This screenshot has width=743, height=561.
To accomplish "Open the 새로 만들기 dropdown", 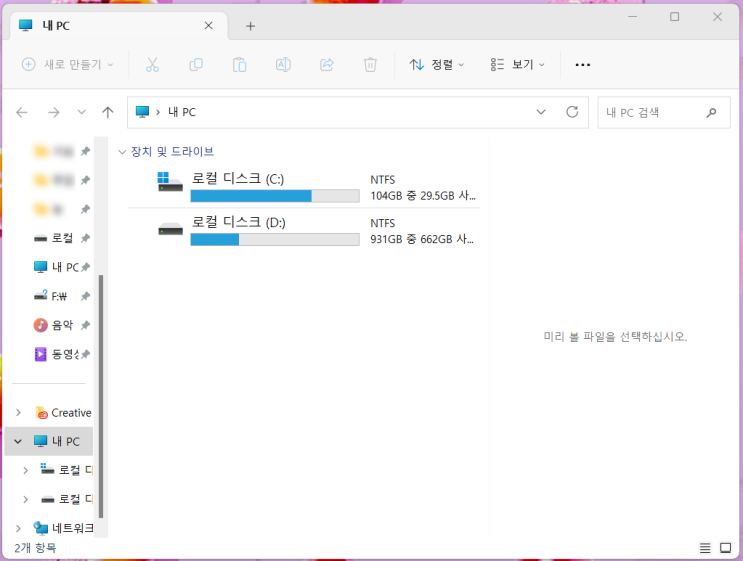I will 68,64.
